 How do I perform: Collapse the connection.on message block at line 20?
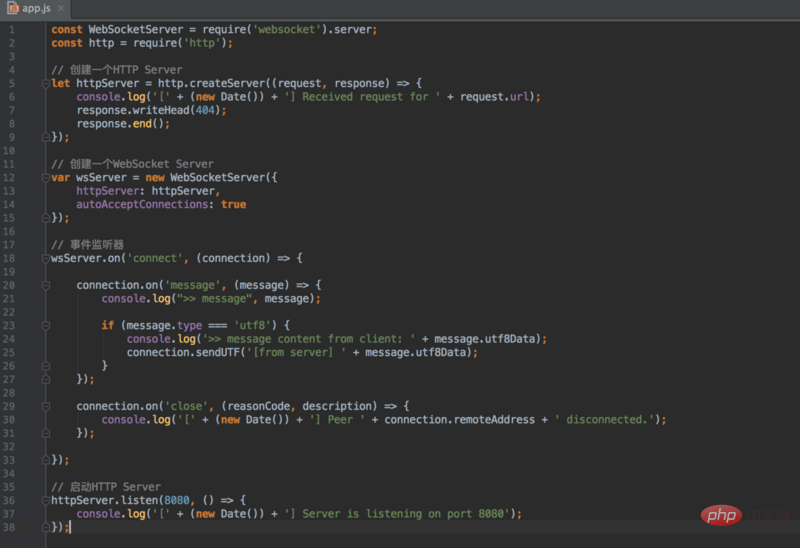pos(45,285)
